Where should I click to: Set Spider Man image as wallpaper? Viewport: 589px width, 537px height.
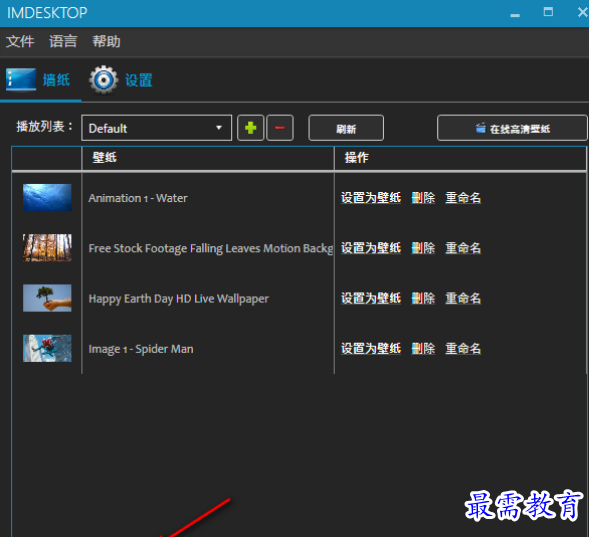tap(371, 348)
